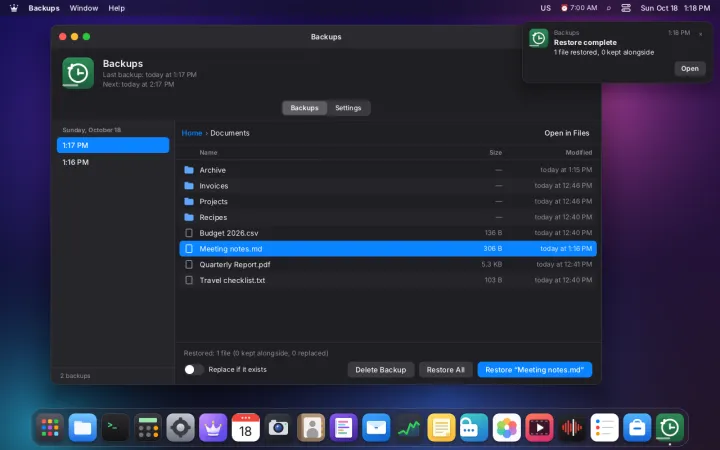720x450 pixels.
Task: Click the Backups app icon in header
Action: [x=78, y=73]
